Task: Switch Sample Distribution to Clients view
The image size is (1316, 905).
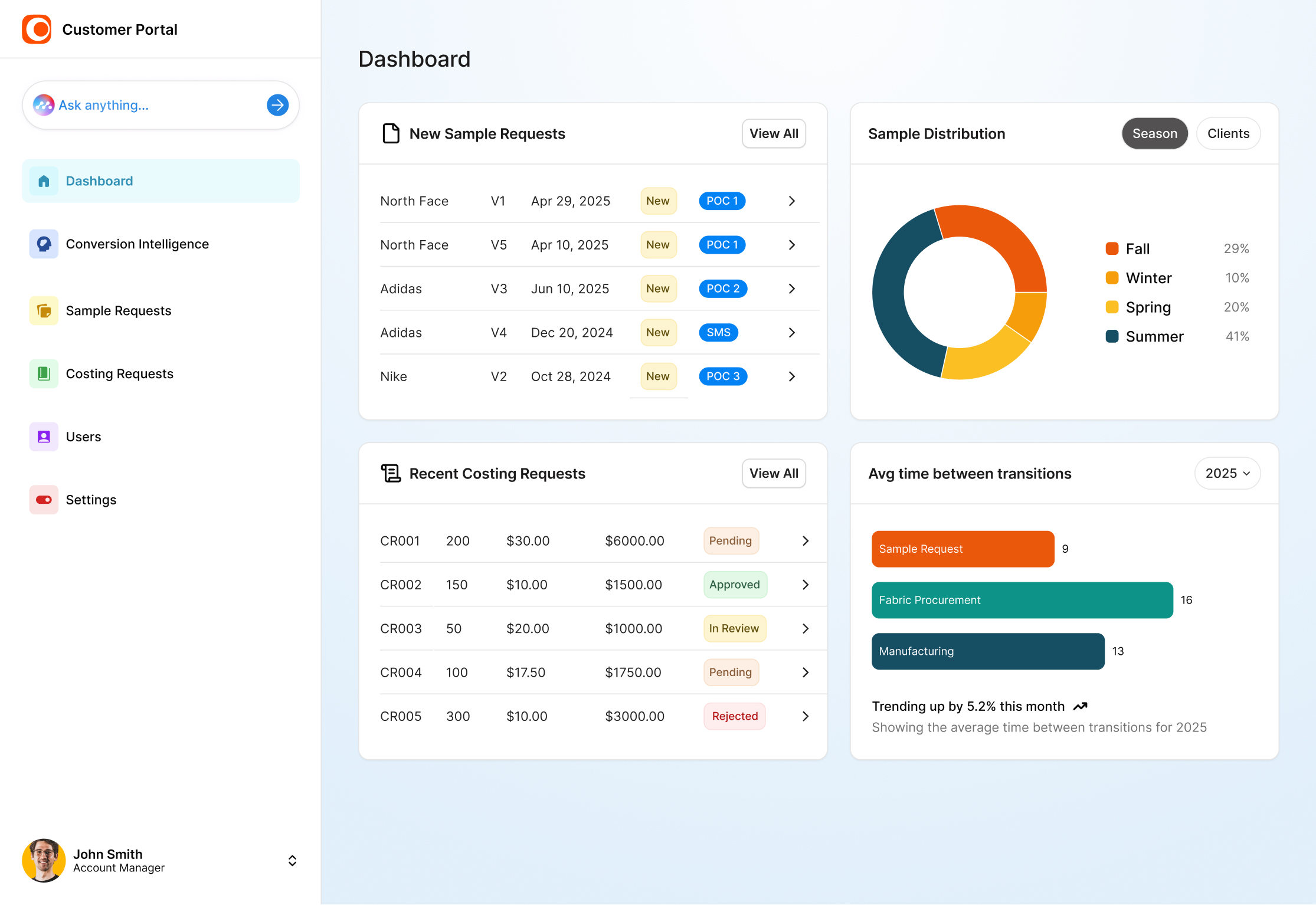Action: pos(1227,133)
